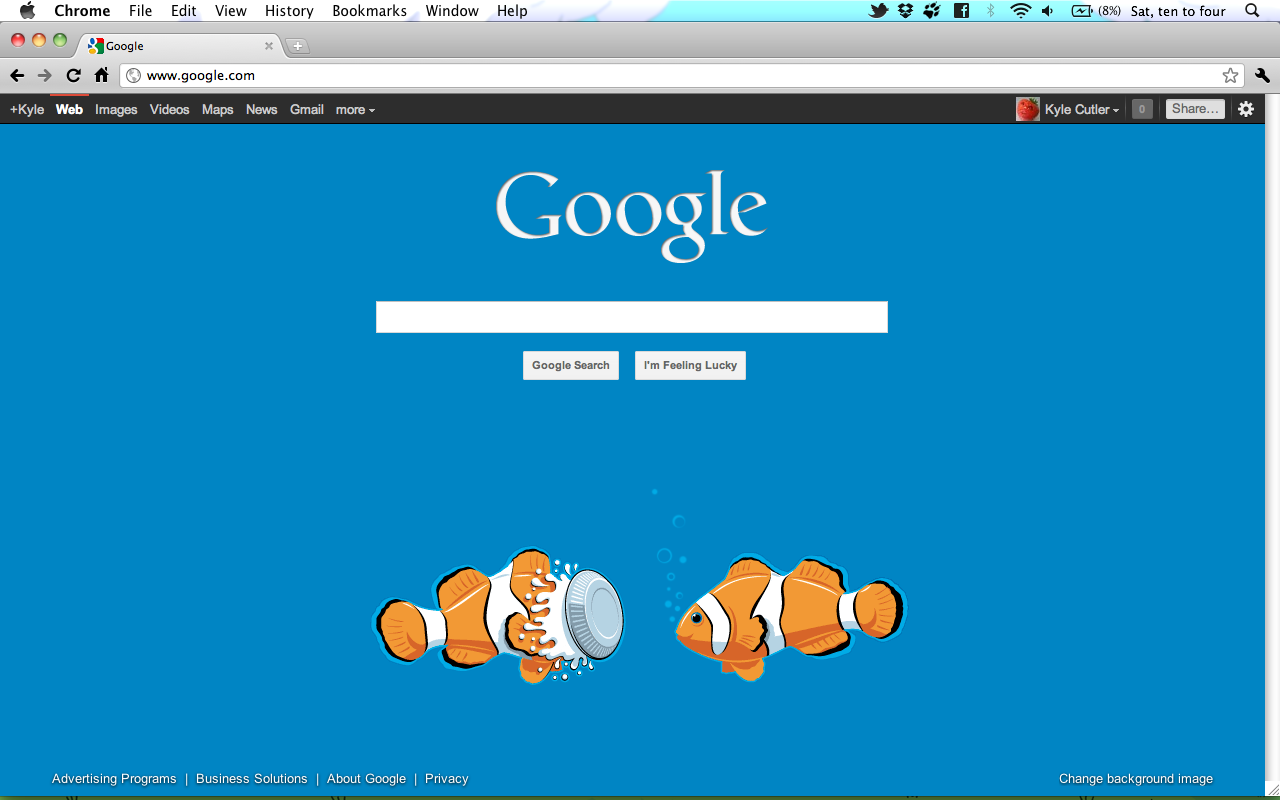Viewport: 1280px width, 800px height.
Task: Open the View menu
Action: tap(231, 11)
